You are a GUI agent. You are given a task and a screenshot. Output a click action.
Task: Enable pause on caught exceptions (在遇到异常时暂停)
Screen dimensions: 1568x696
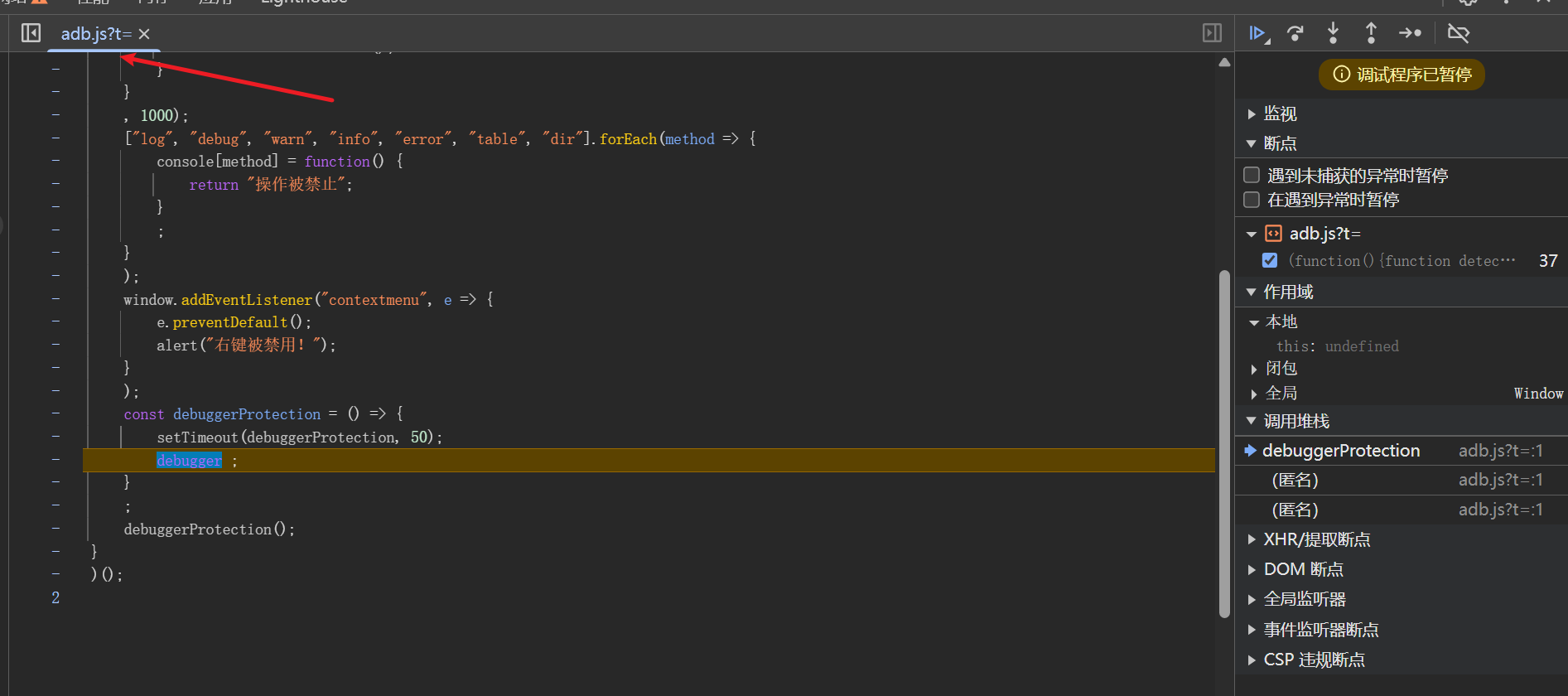[x=1252, y=200]
